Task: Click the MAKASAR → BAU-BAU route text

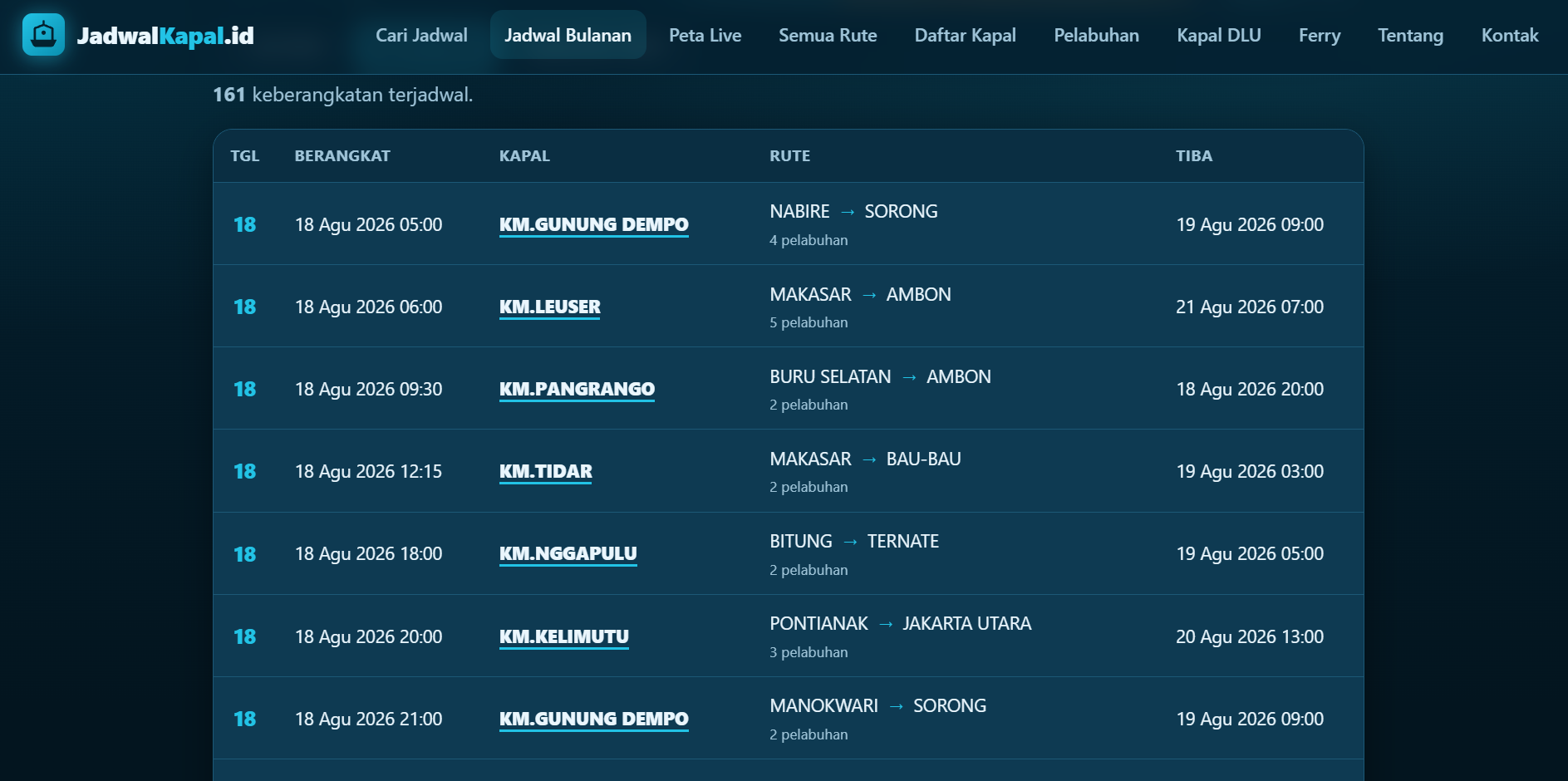Action: [865, 459]
